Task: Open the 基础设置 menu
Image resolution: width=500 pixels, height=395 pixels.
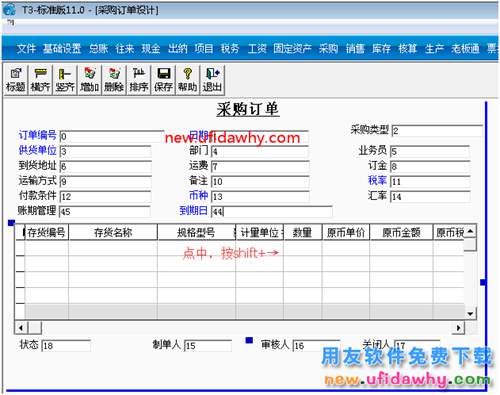Action: [x=62, y=49]
